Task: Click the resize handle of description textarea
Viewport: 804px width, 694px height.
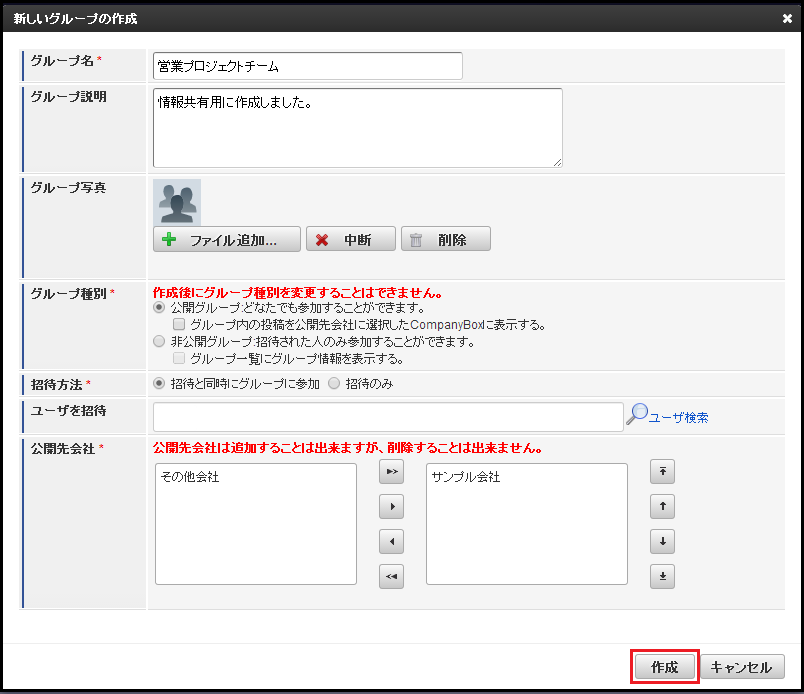Action: 557,163
